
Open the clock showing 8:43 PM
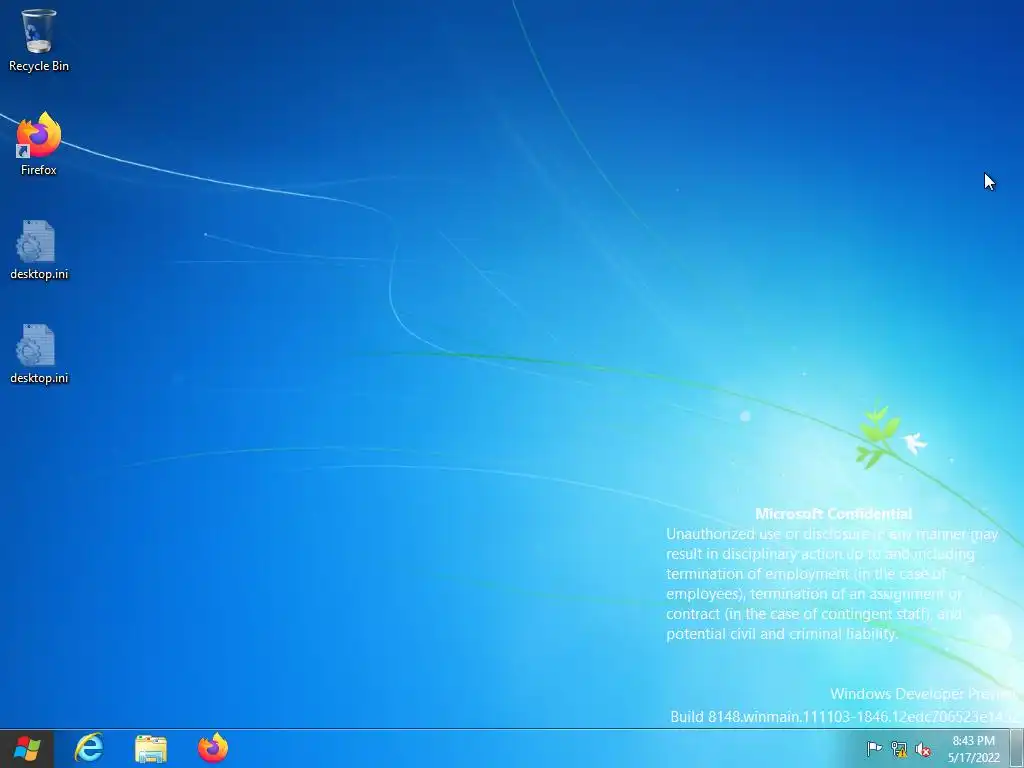(x=974, y=749)
